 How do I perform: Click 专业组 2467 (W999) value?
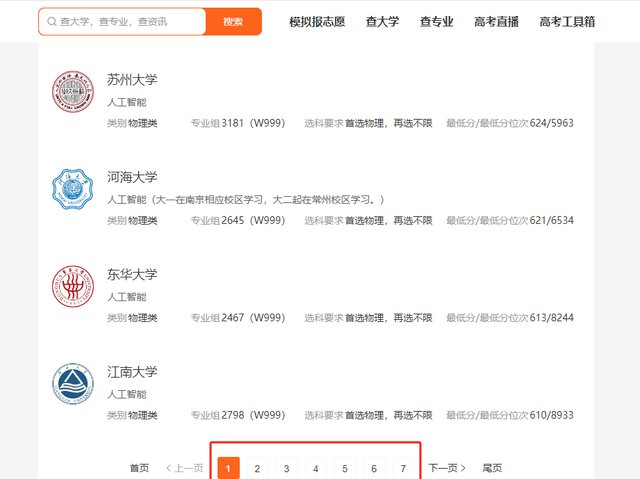253,318
